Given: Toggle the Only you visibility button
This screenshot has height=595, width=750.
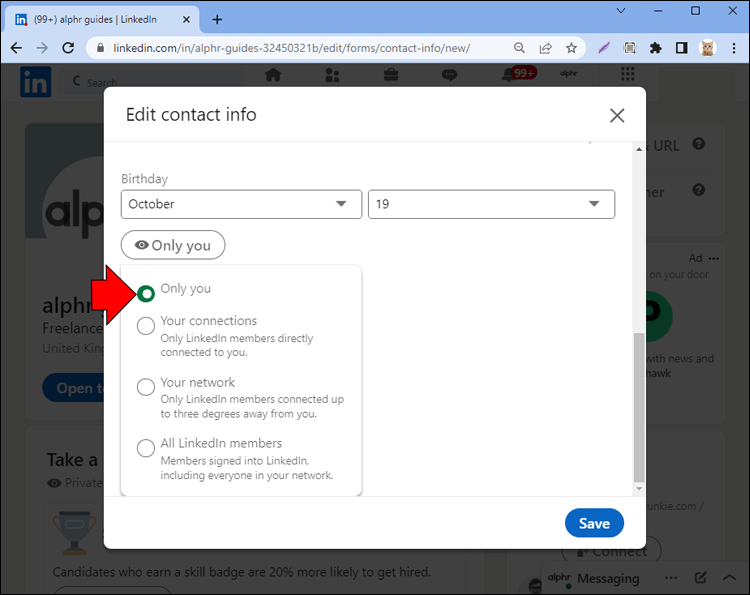Looking at the screenshot, I should point(173,245).
